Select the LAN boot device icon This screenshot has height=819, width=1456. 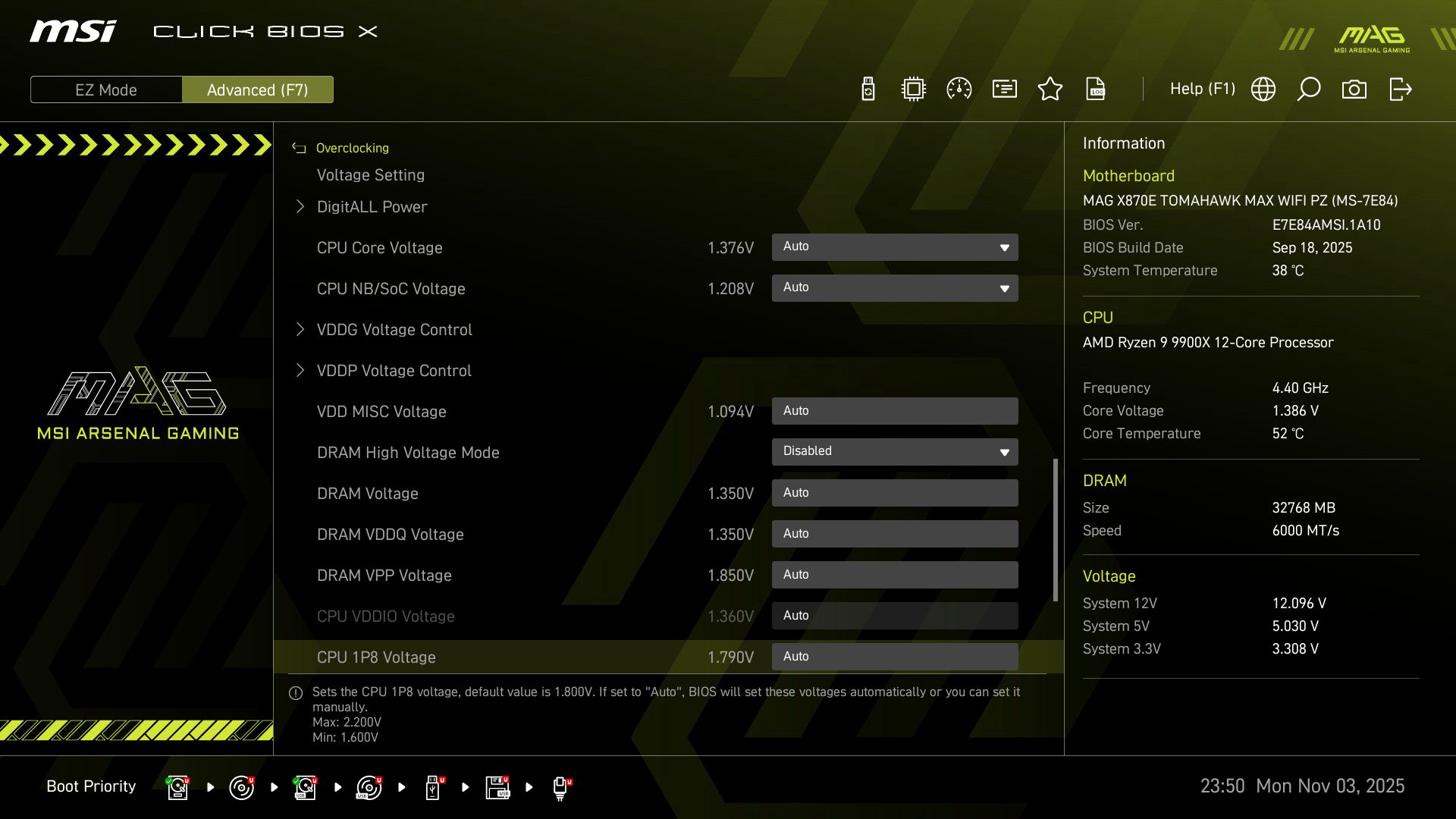561,787
